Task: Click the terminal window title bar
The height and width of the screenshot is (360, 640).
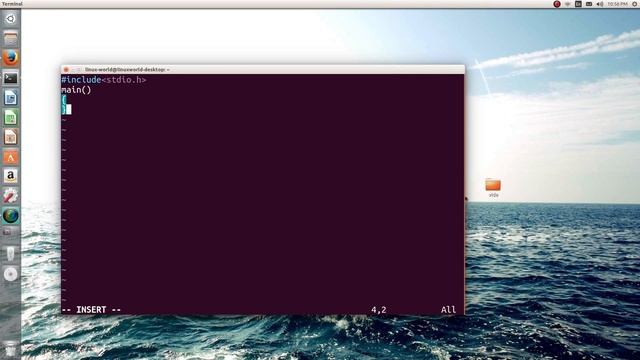Action: (x=263, y=70)
